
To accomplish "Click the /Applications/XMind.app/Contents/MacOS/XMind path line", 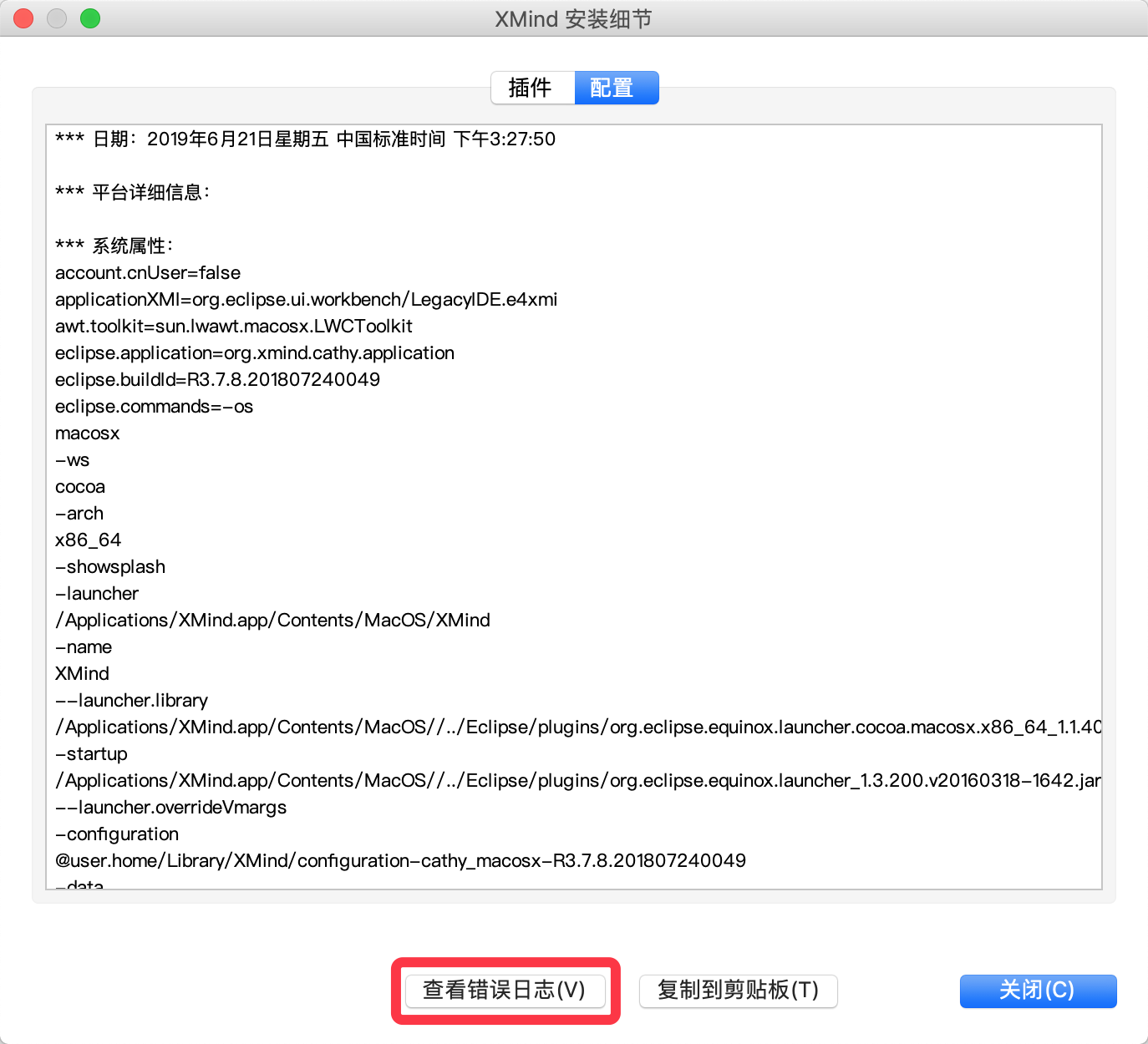I will point(272,621).
